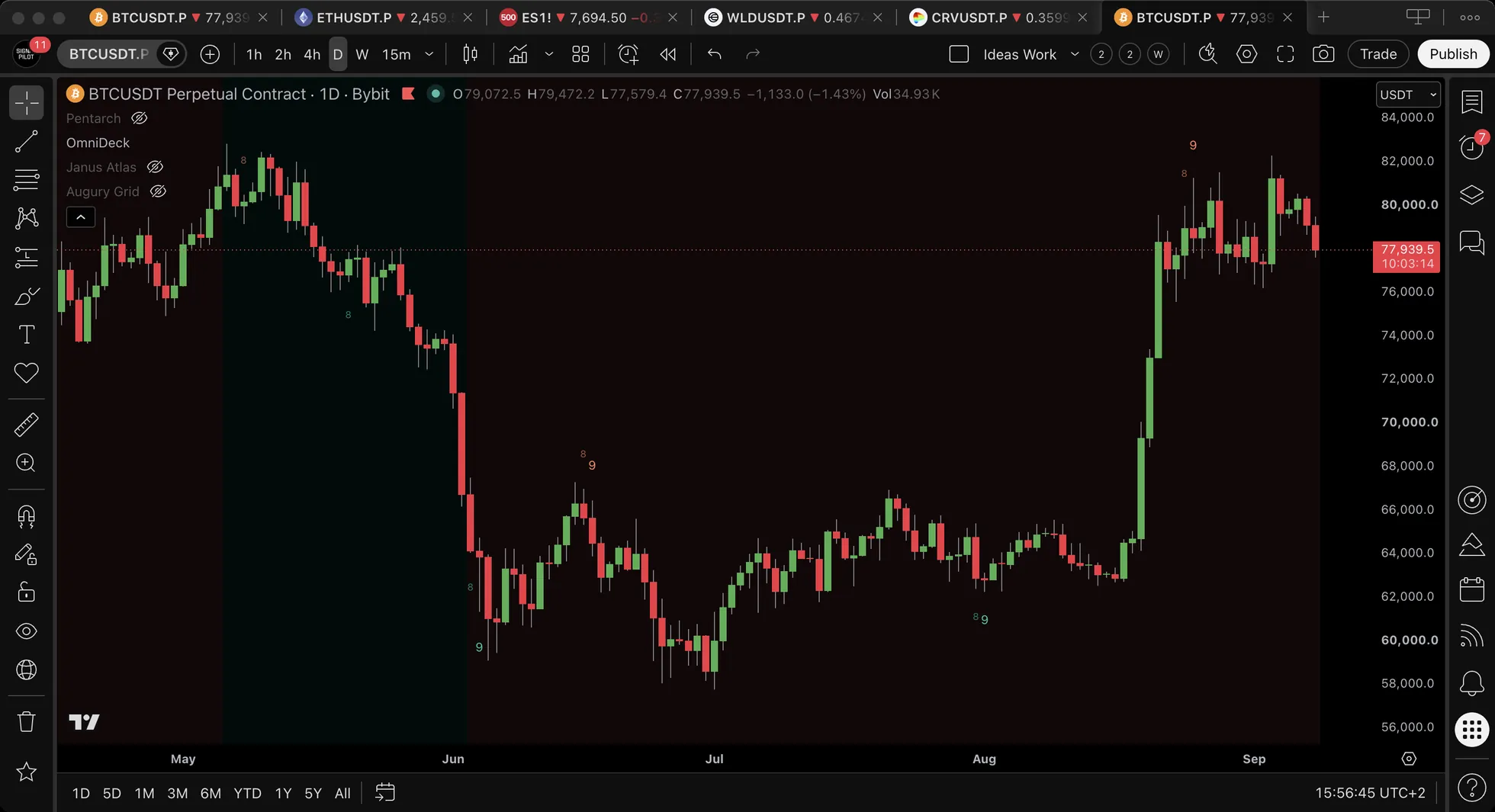Image resolution: width=1495 pixels, height=812 pixels.
Task: Set the range to YTD
Action: tap(247, 793)
